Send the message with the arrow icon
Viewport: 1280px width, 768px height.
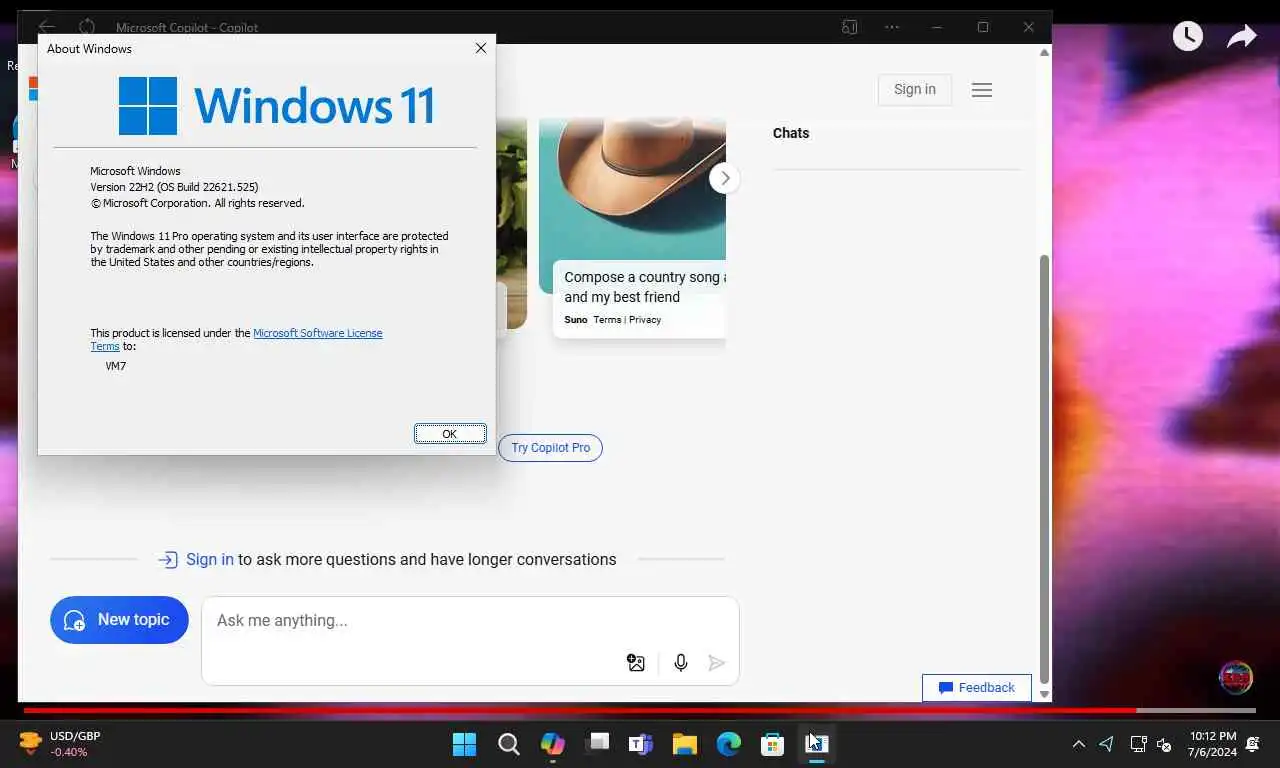click(x=716, y=662)
